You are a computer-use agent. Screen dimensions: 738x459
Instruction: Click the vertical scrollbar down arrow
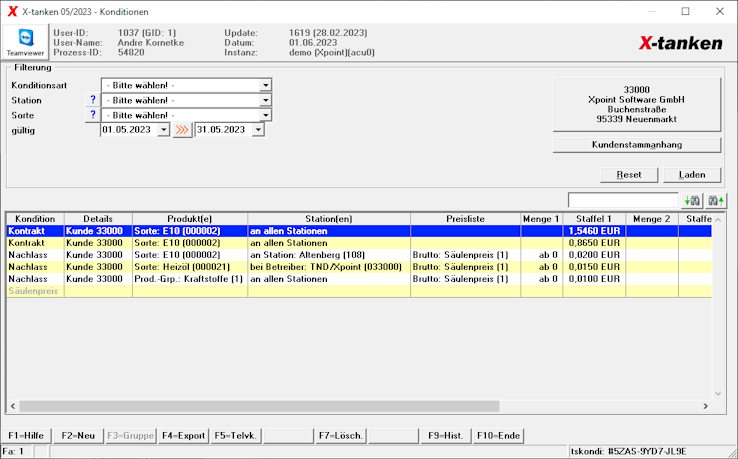pos(718,394)
